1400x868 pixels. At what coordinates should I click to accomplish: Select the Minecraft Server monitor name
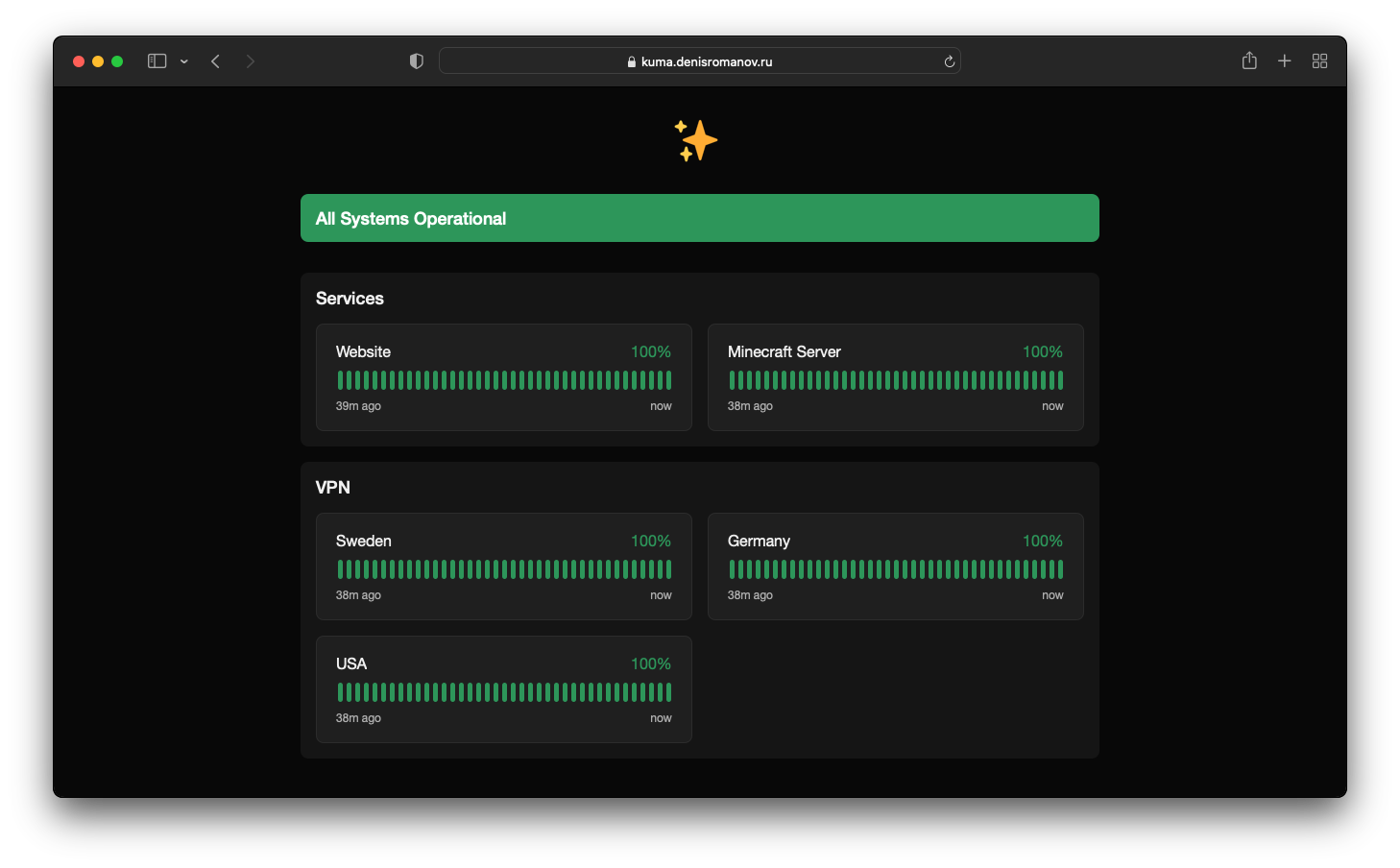point(784,352)
